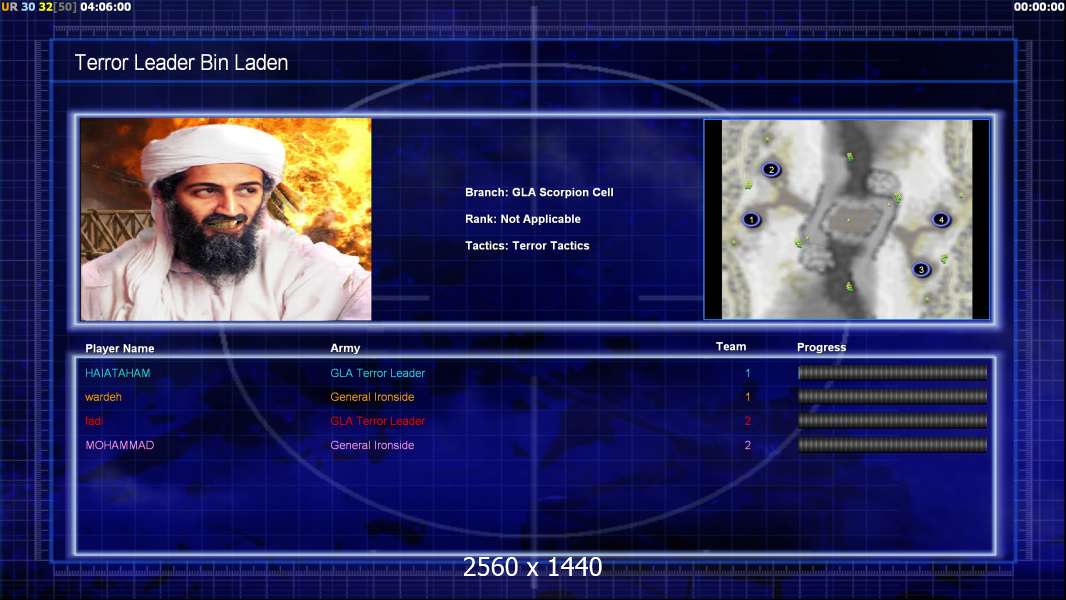
Task: Click start position marker 1 on the minimap
Action: point(751,219)
